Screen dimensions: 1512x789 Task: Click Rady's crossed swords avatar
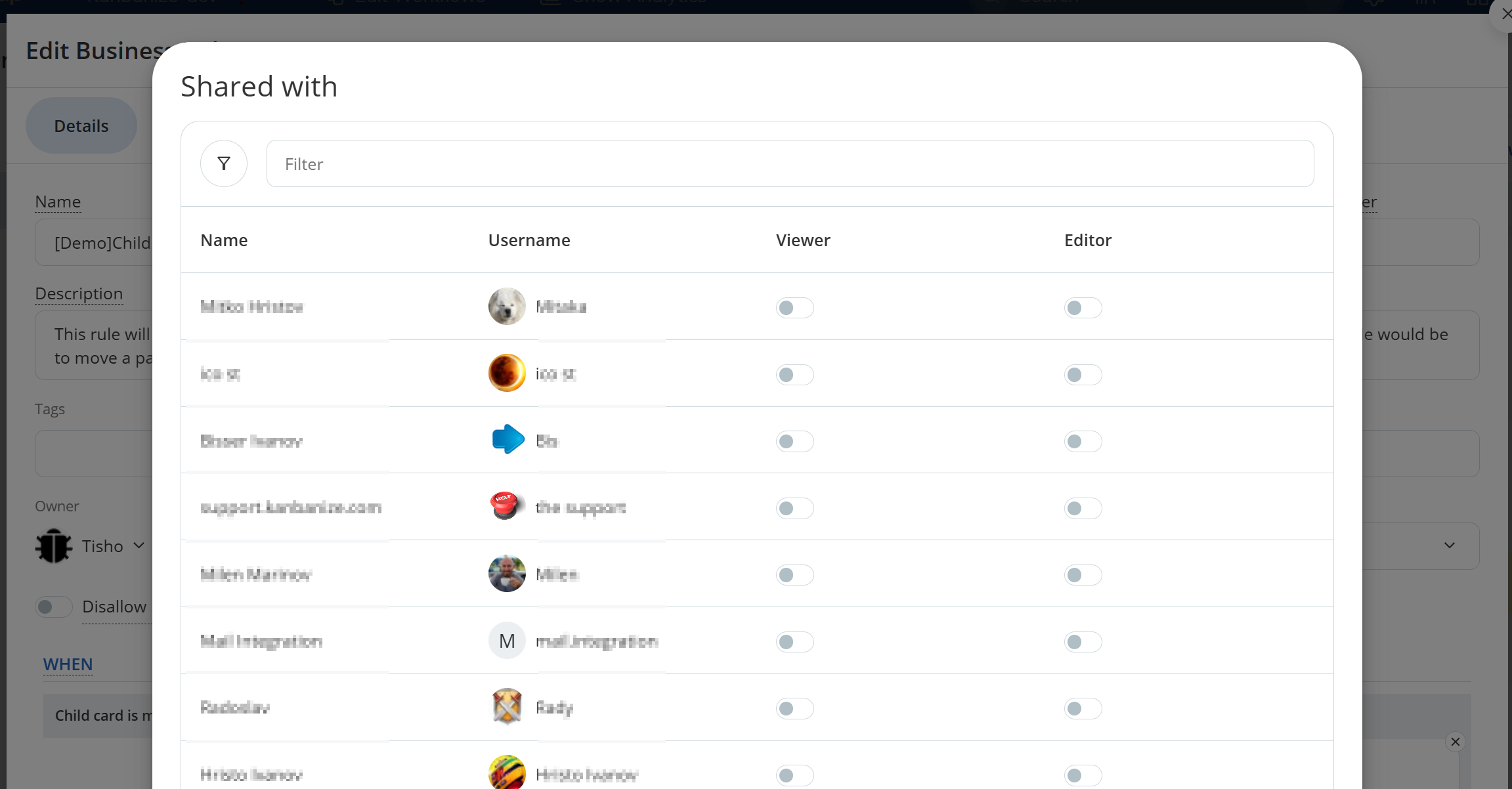[507, 707]
